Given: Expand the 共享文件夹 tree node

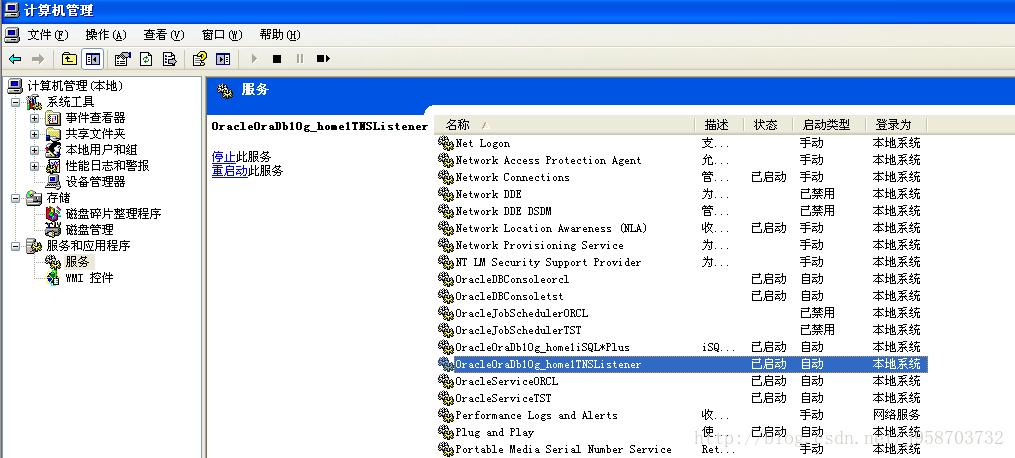Looking at the screenshot, I should coord(34,134).
